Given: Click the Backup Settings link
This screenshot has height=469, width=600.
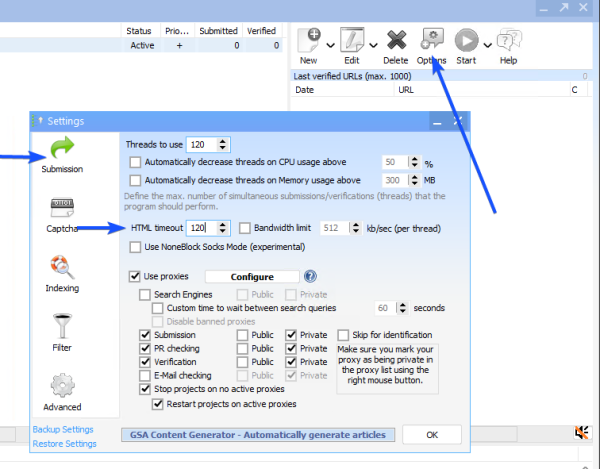Looking at the screenshot, I should click(x=65, y=428).
